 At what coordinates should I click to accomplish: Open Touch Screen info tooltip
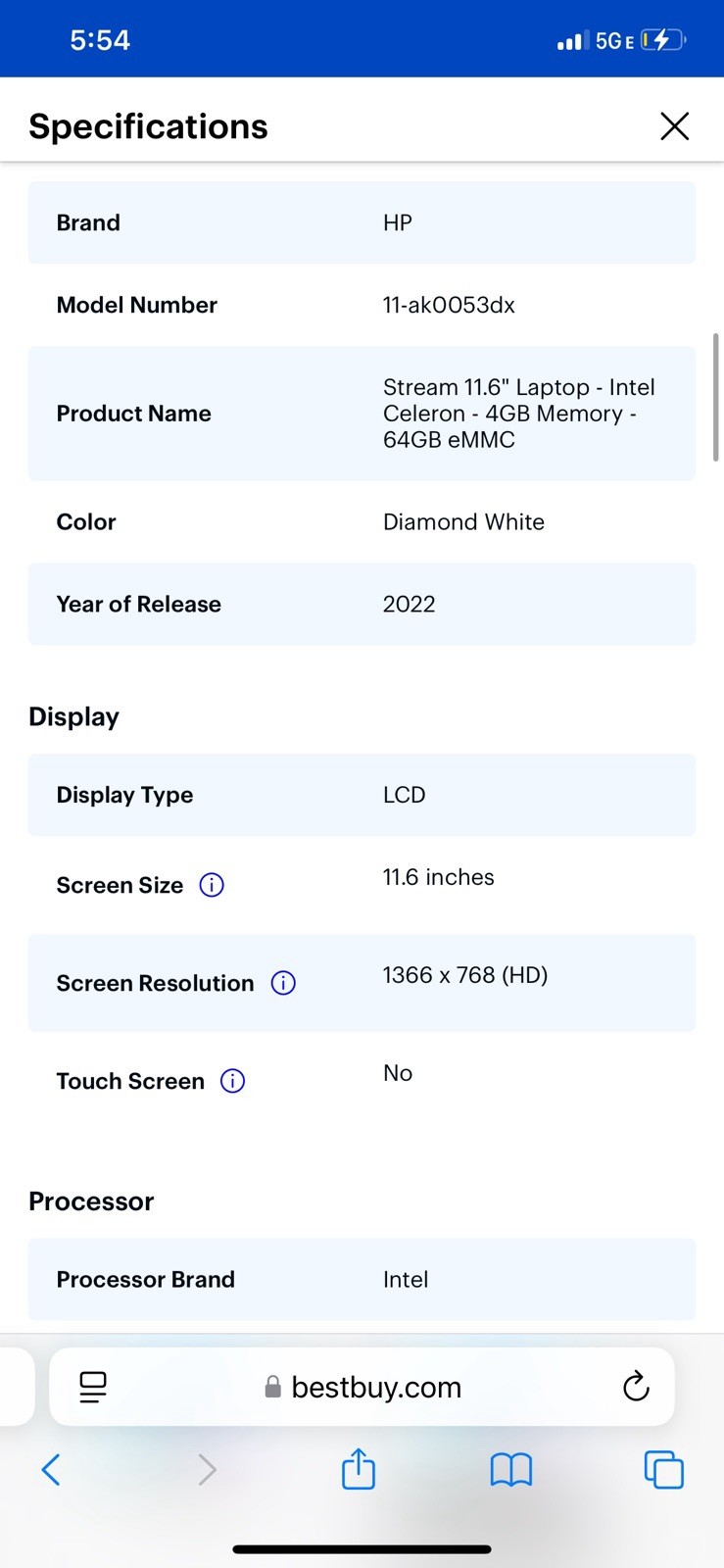232,1081
